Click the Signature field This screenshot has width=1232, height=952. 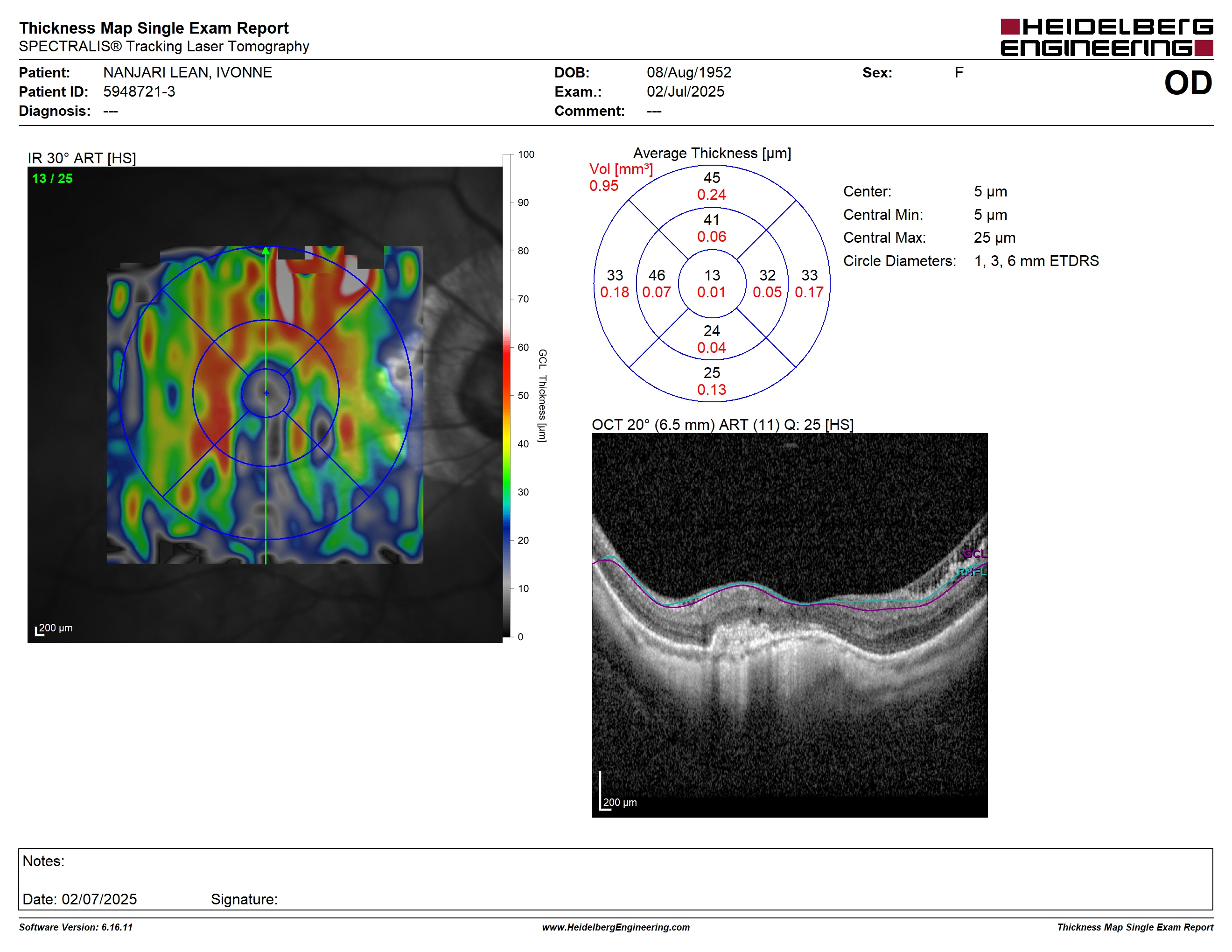click(x=244, y=899)
